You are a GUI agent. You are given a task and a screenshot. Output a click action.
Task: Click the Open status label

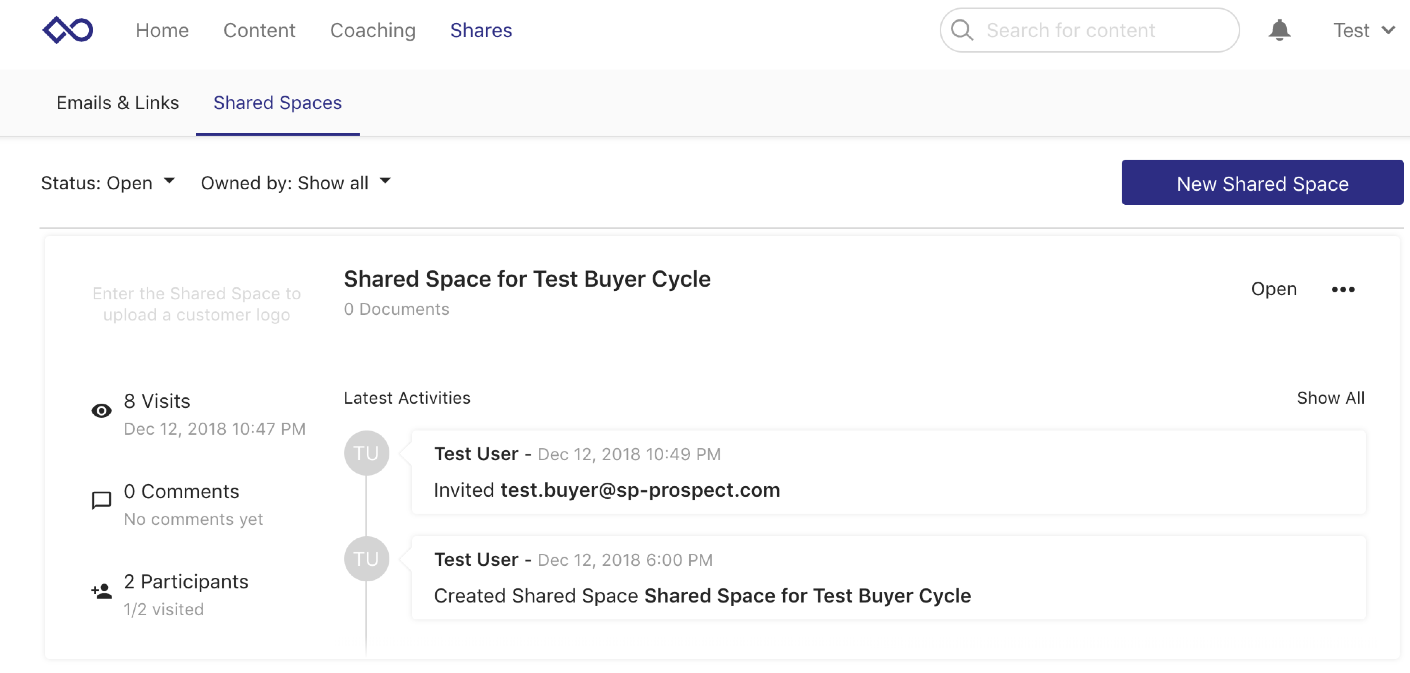pyautogui.click(x=1273, y=289)
